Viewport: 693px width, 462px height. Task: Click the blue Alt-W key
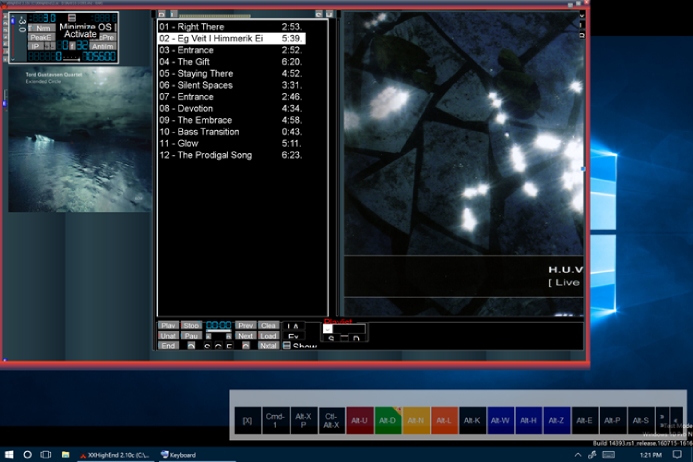coord(500,420)
